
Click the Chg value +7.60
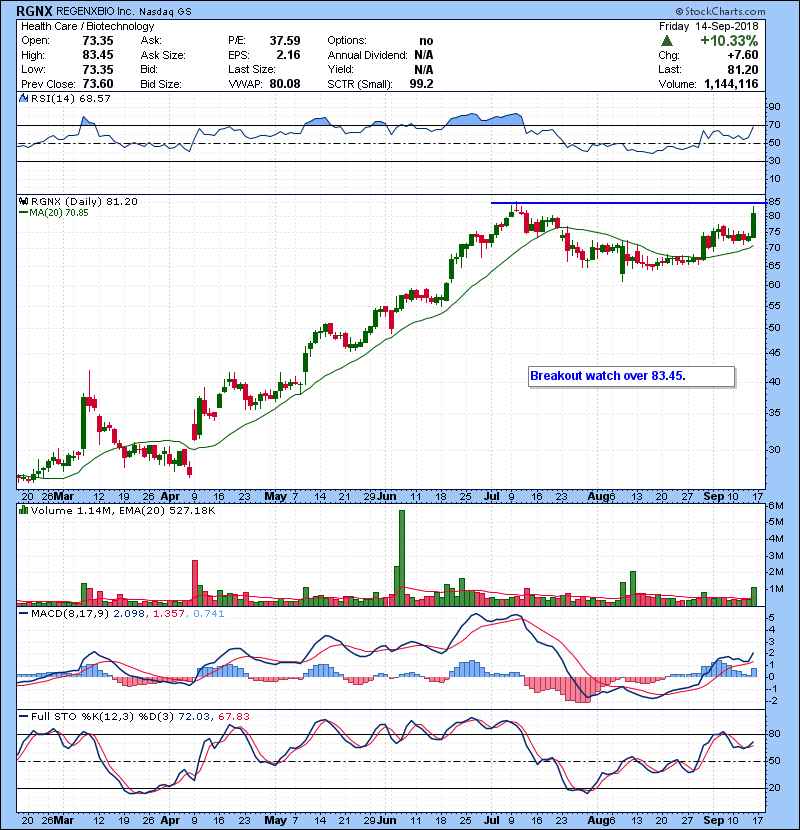742,55
